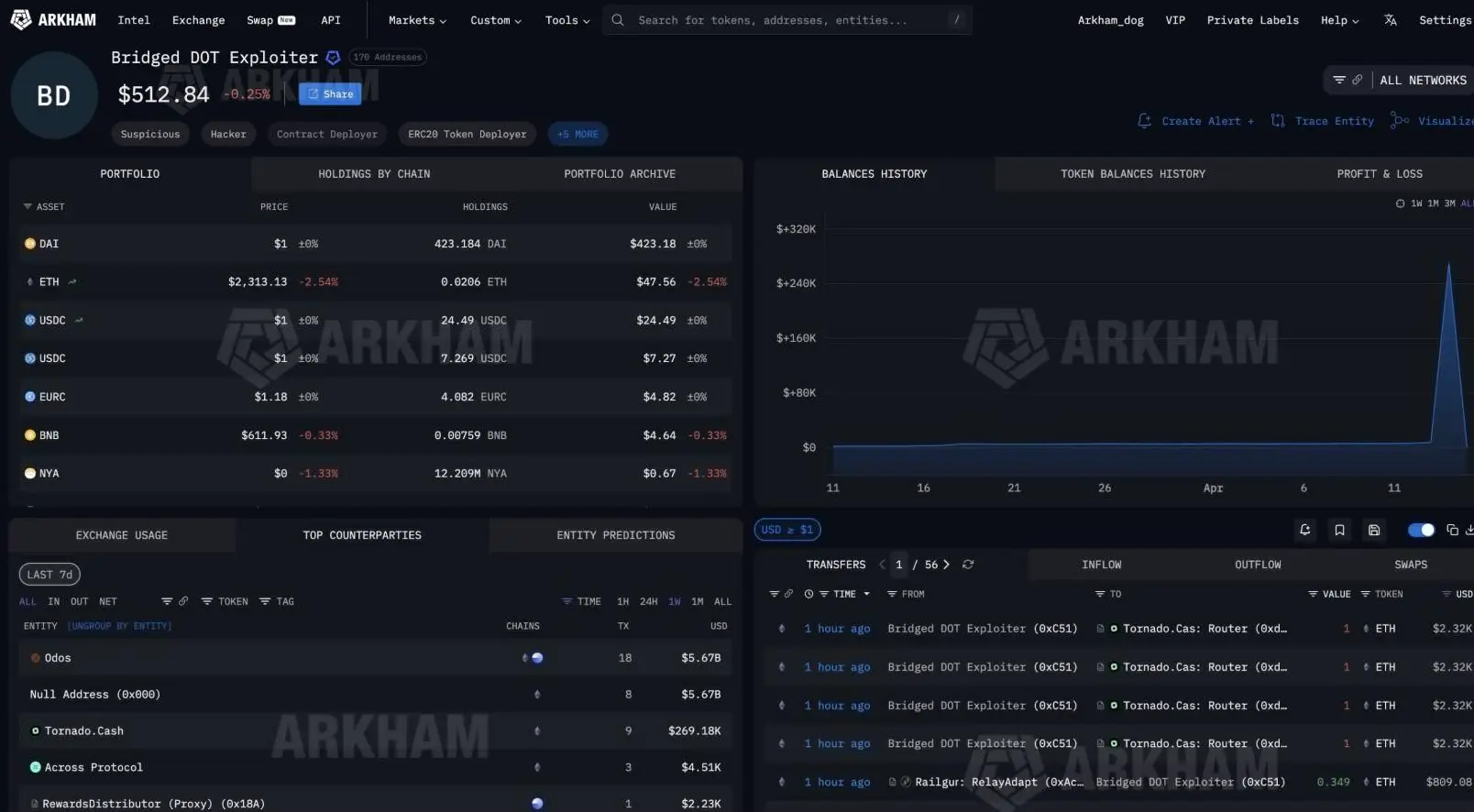Click the network filter icon beside All Networks
1474x812 pixels.
[1339, 80]
